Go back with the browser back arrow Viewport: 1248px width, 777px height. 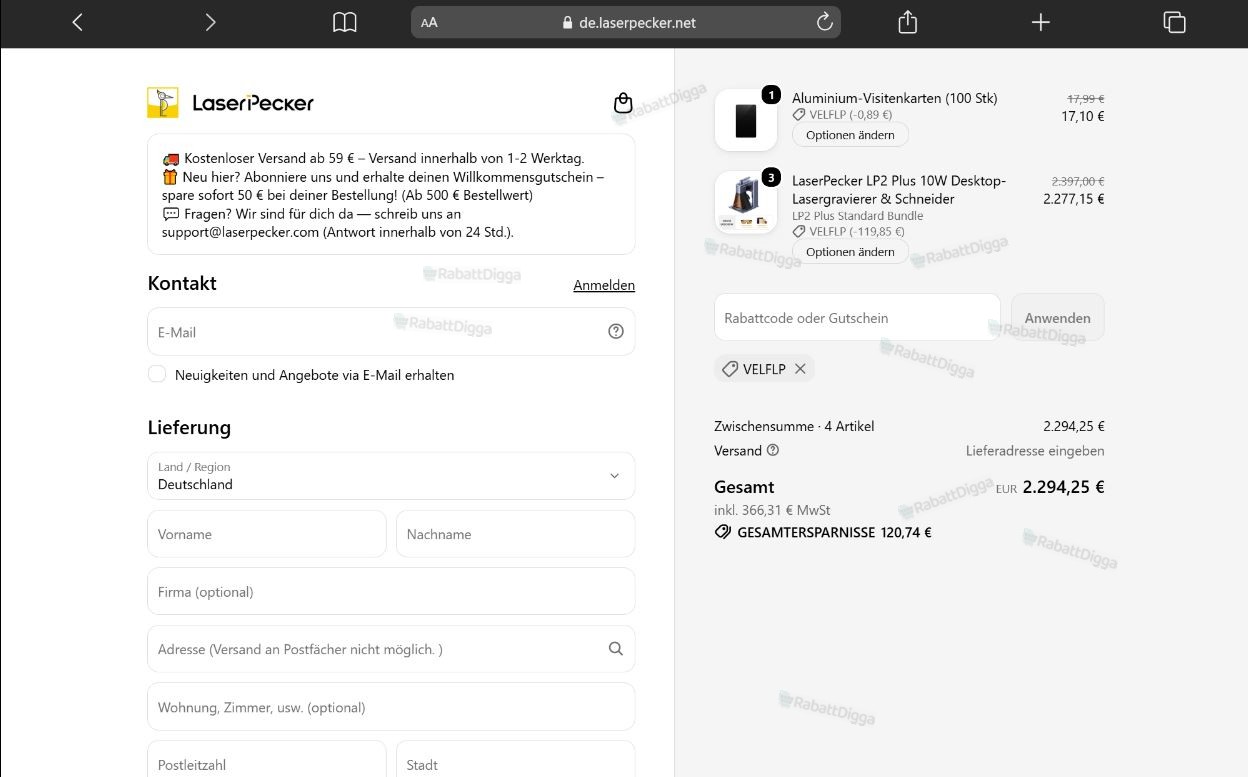click(x=77, y=22)
